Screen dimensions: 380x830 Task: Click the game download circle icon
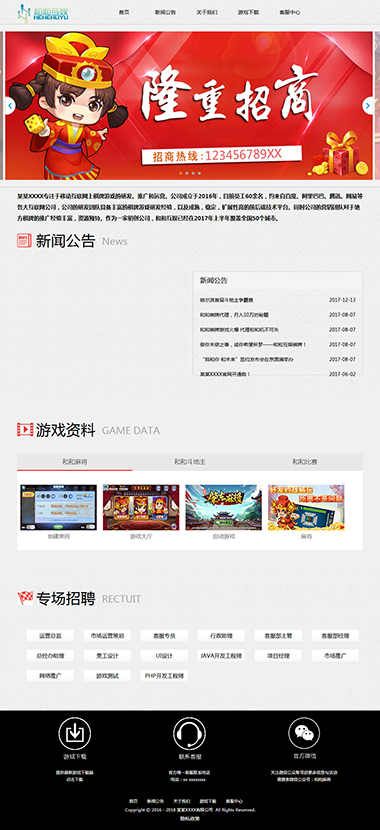coord(75,734)
